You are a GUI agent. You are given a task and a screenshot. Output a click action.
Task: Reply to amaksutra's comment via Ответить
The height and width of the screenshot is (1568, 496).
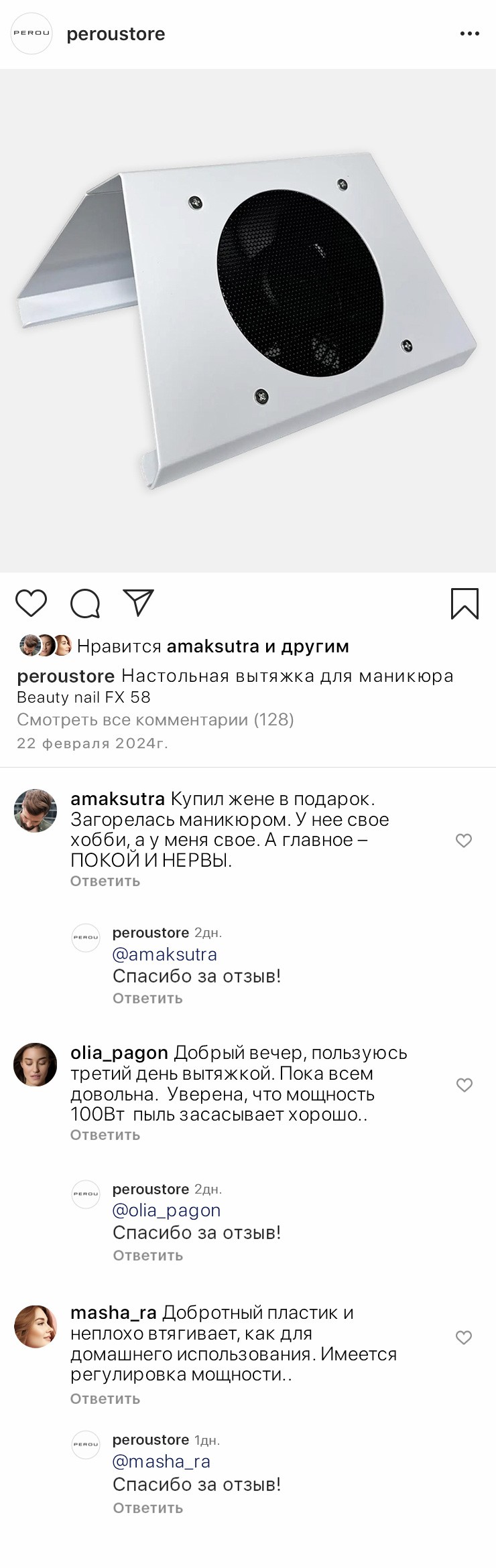click(x=105, y=881)
